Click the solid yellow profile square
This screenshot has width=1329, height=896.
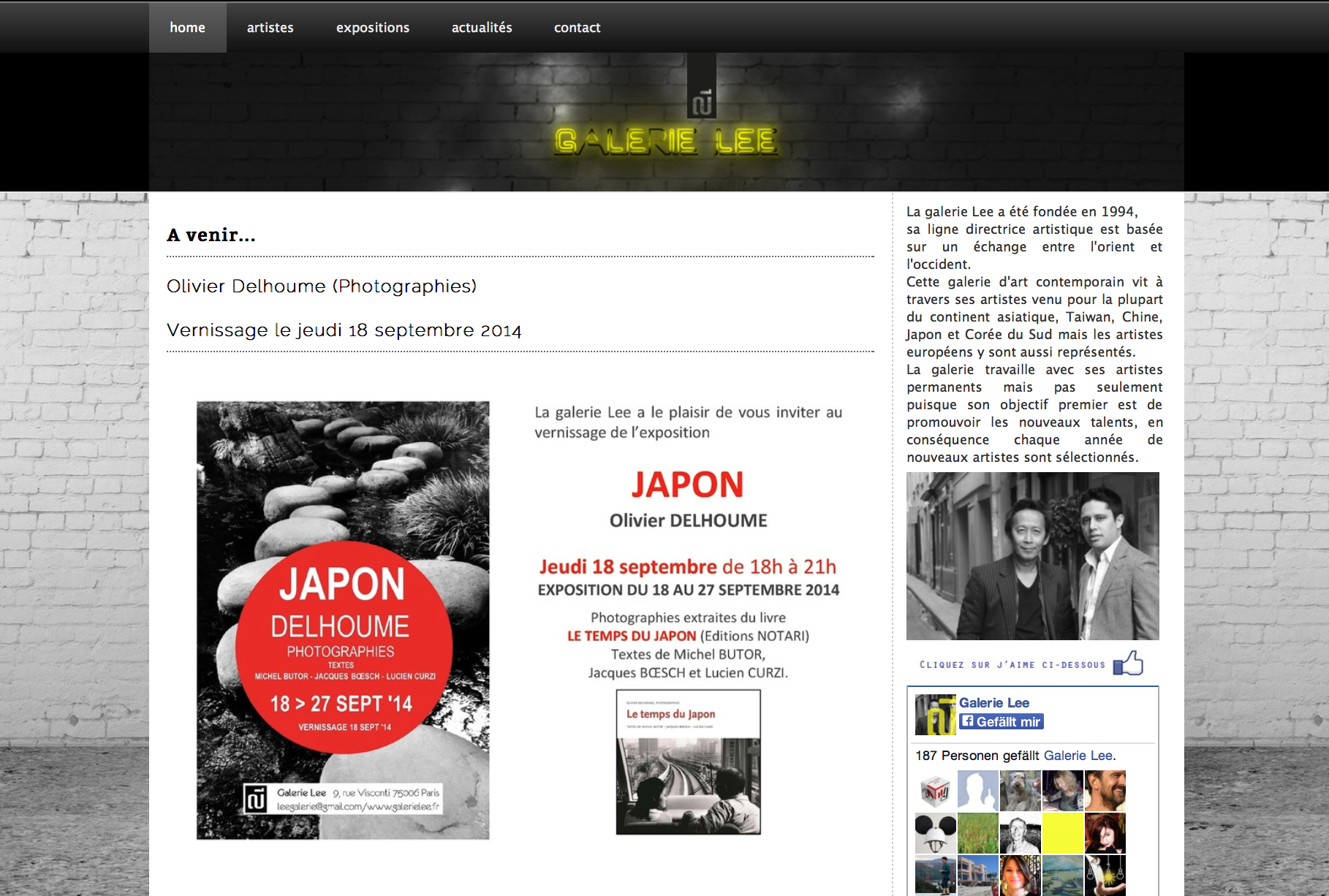[x=1062, y=833]
